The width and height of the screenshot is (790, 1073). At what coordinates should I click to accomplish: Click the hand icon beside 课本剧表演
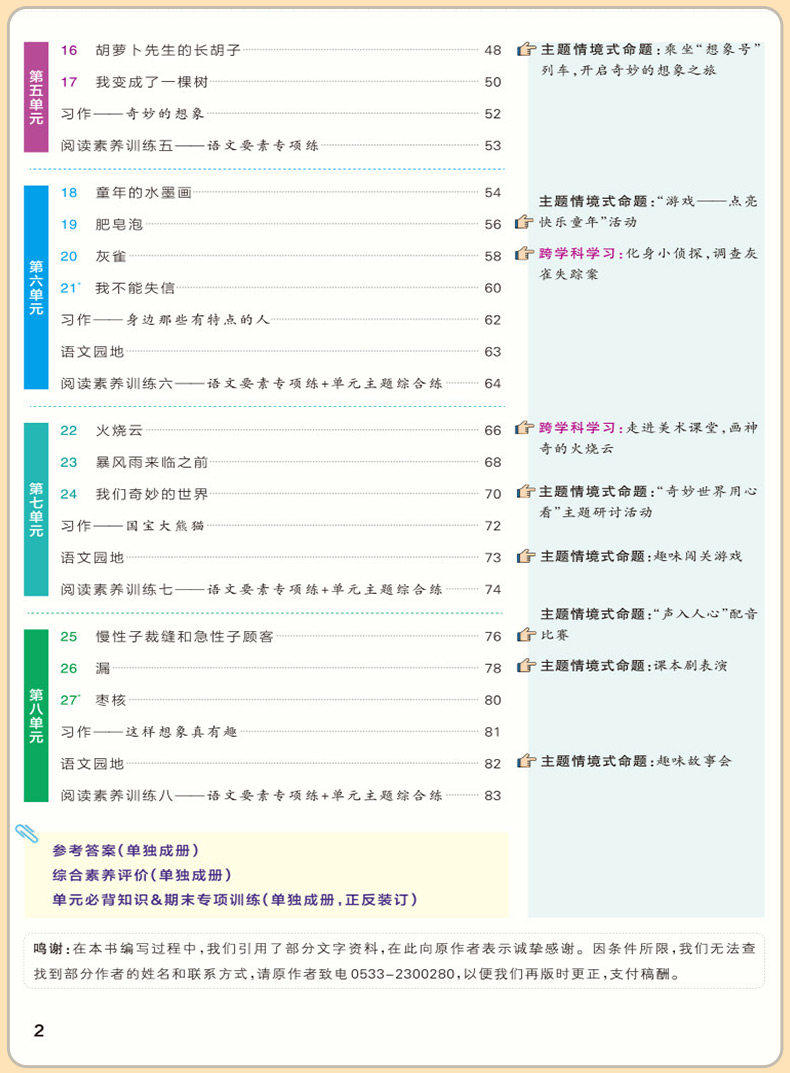[x=525, y=666]
